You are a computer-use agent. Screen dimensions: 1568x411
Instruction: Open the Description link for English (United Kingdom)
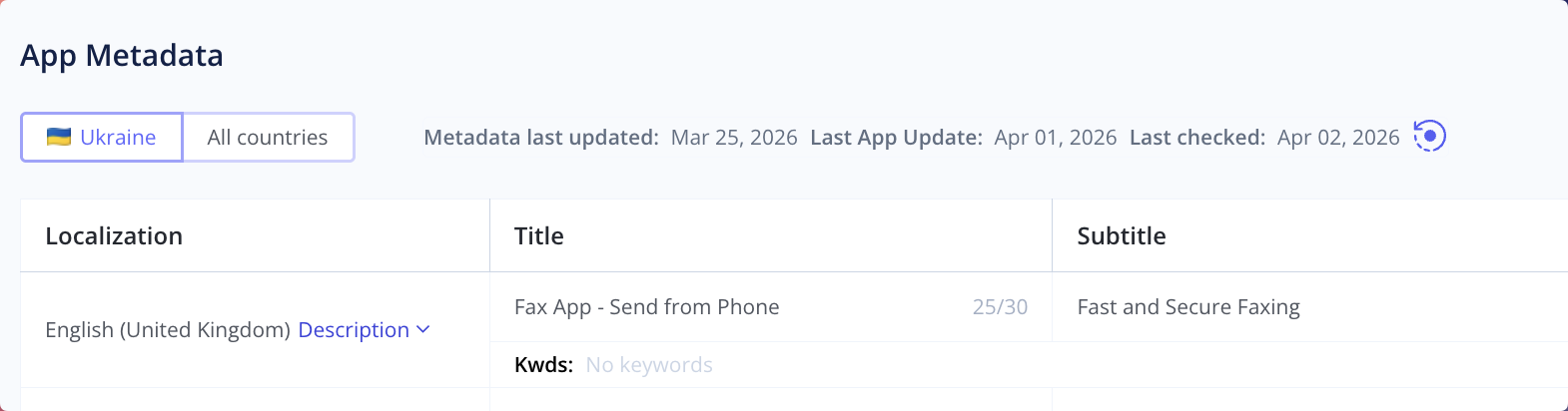pos(354,329)
